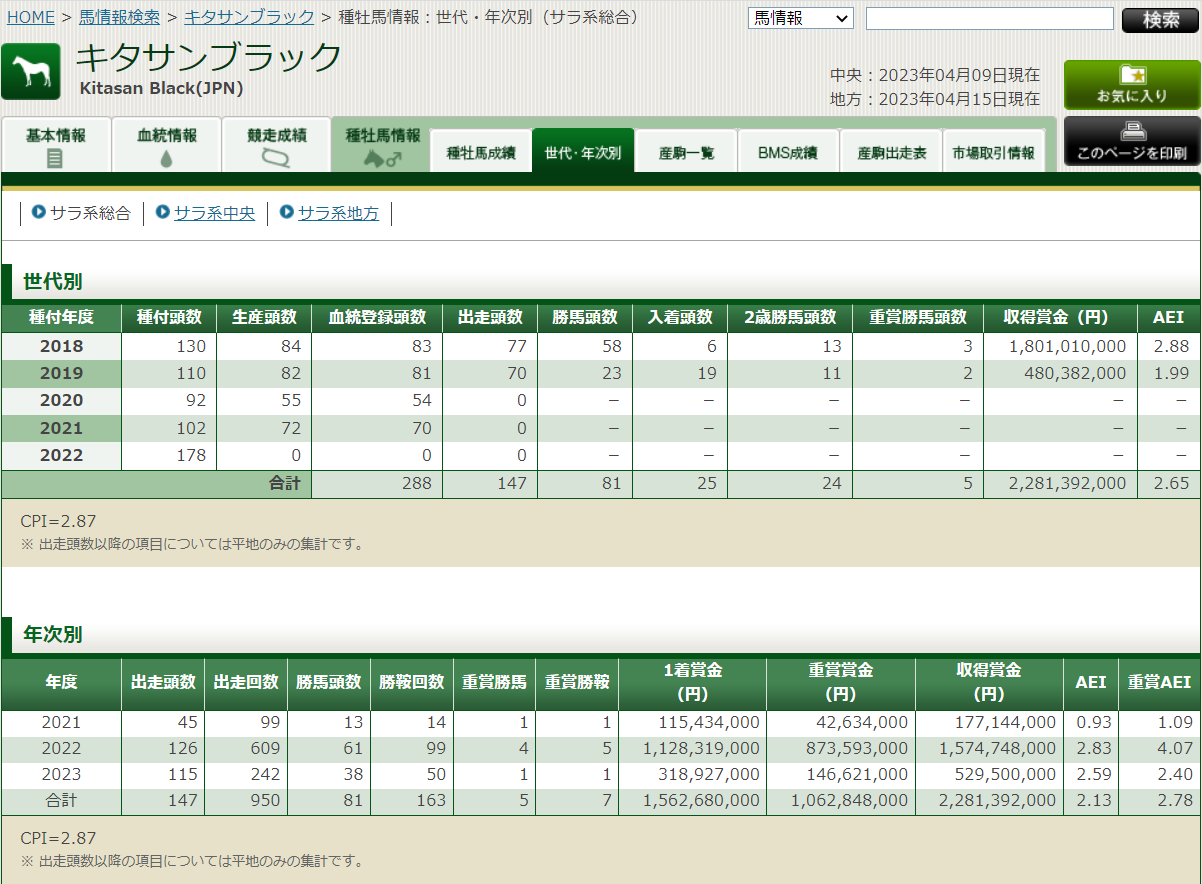Add horse to favorites with star folder button
The image size is (1202, 884).
pyautogui.click(x=1132, y=85)
